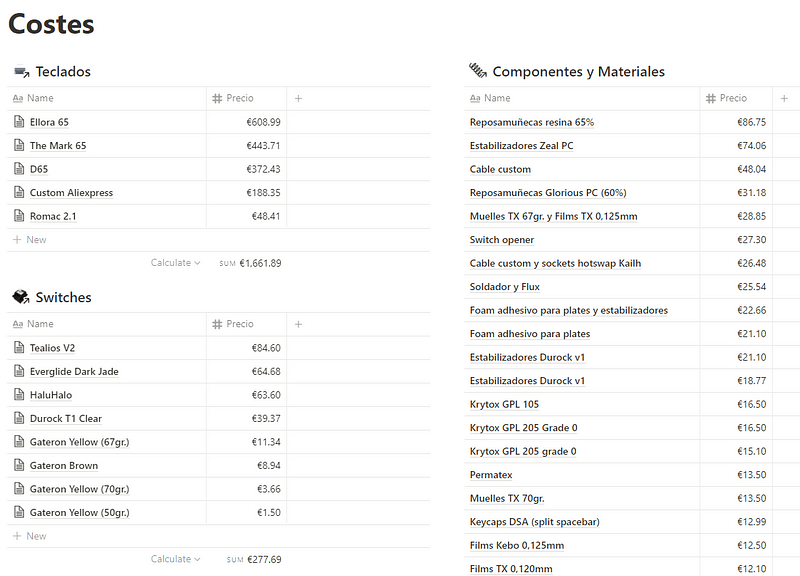Open Calculate dropdown under Switches table
The image size is (800, 576).
[x=175, y=559]
